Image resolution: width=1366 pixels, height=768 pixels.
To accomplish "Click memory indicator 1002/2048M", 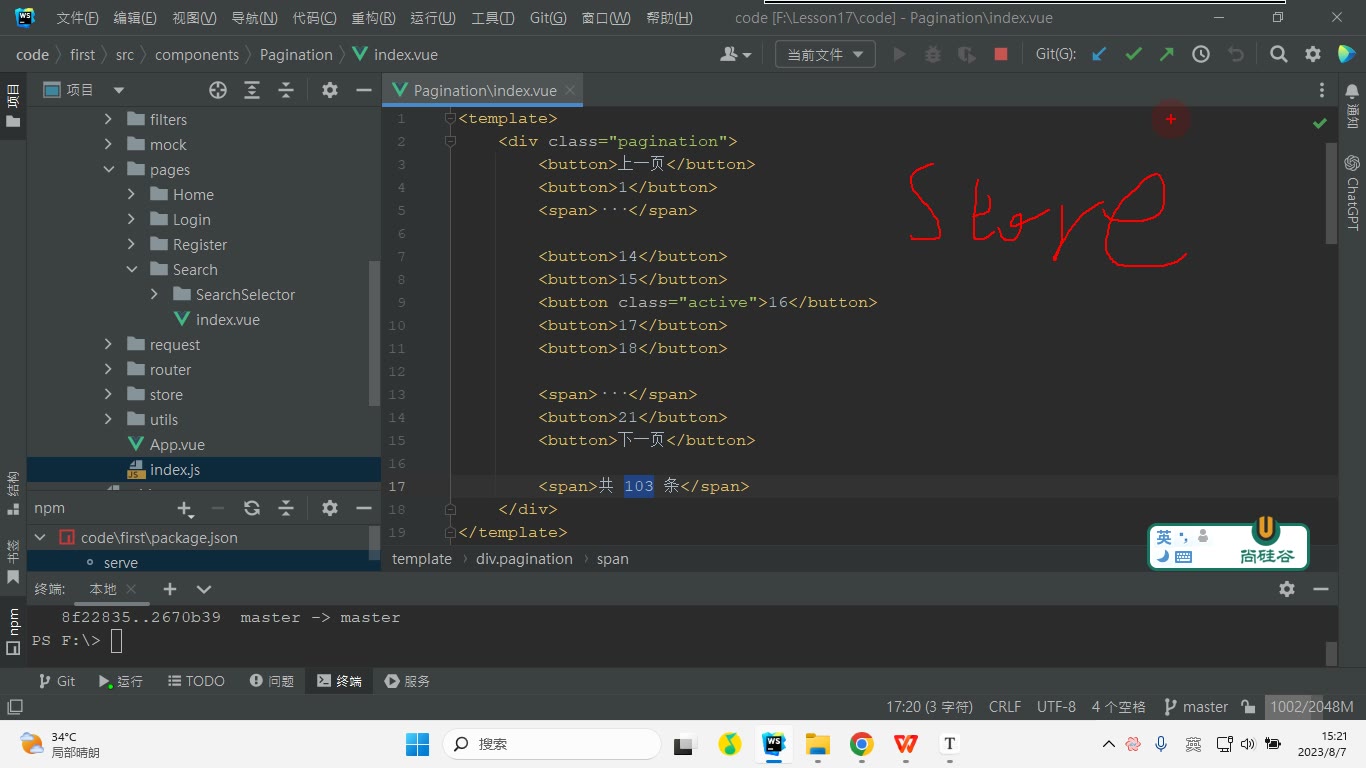I will pos(1311,707).
